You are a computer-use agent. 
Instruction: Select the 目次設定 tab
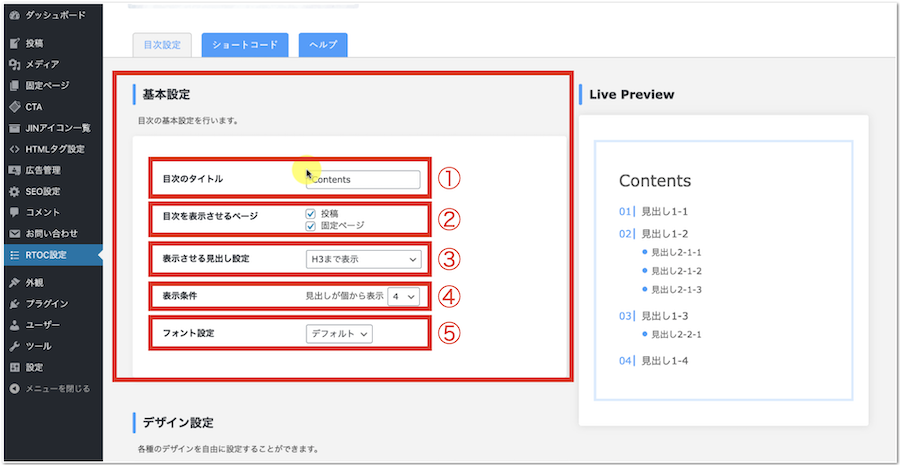162,45
